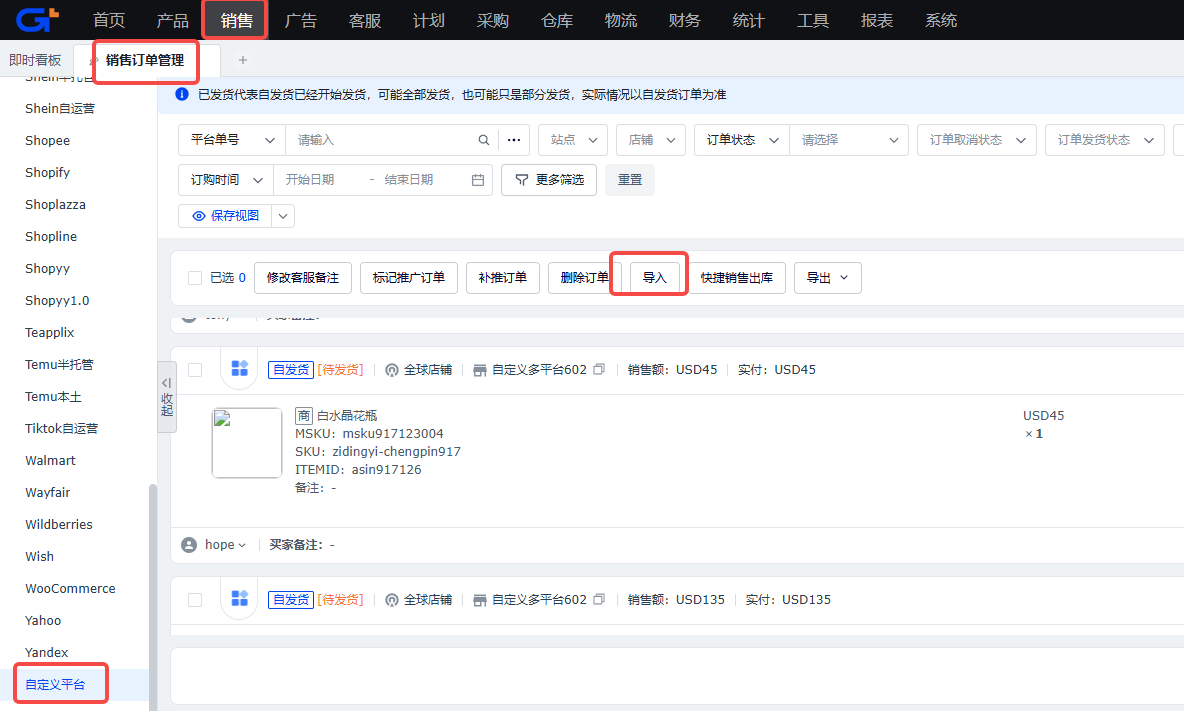
Task: Tick the 已选 select-all checkbox
Action: pos(195,278)
